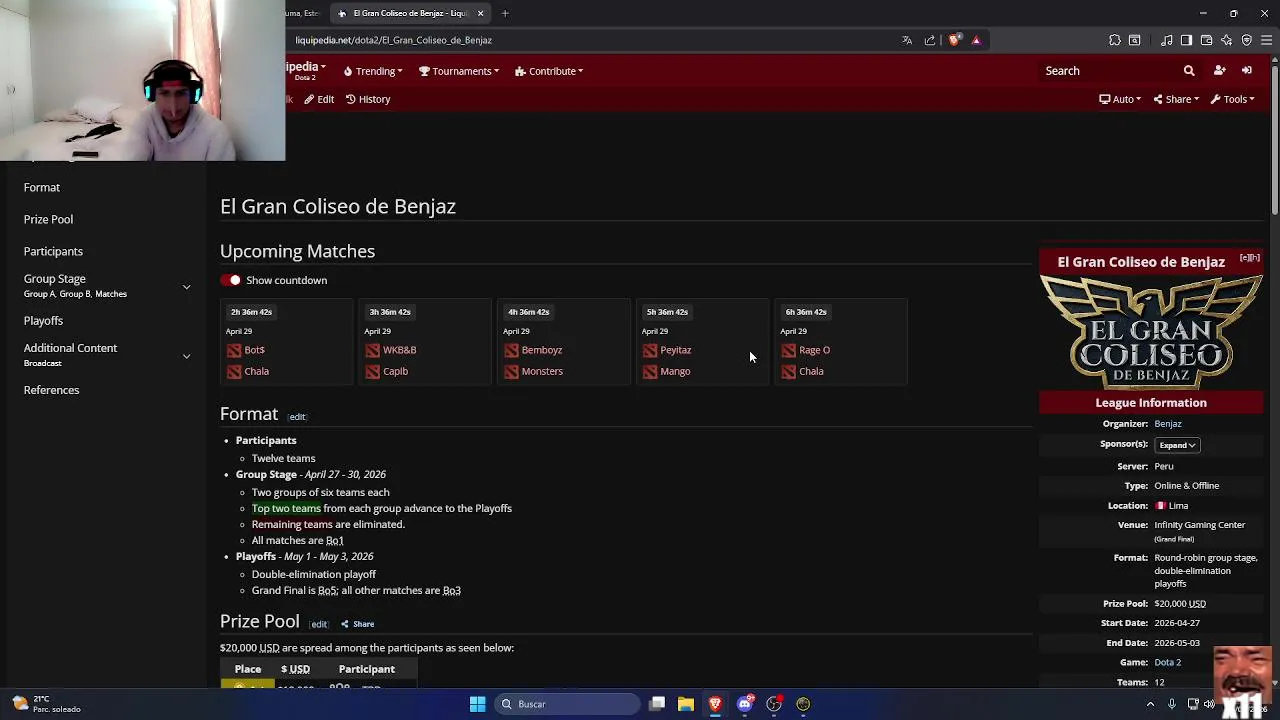Close the El Gran Coliseo de Benjaz tab
Viewport: 1280px width, 720px height.
tap(480, 13)
